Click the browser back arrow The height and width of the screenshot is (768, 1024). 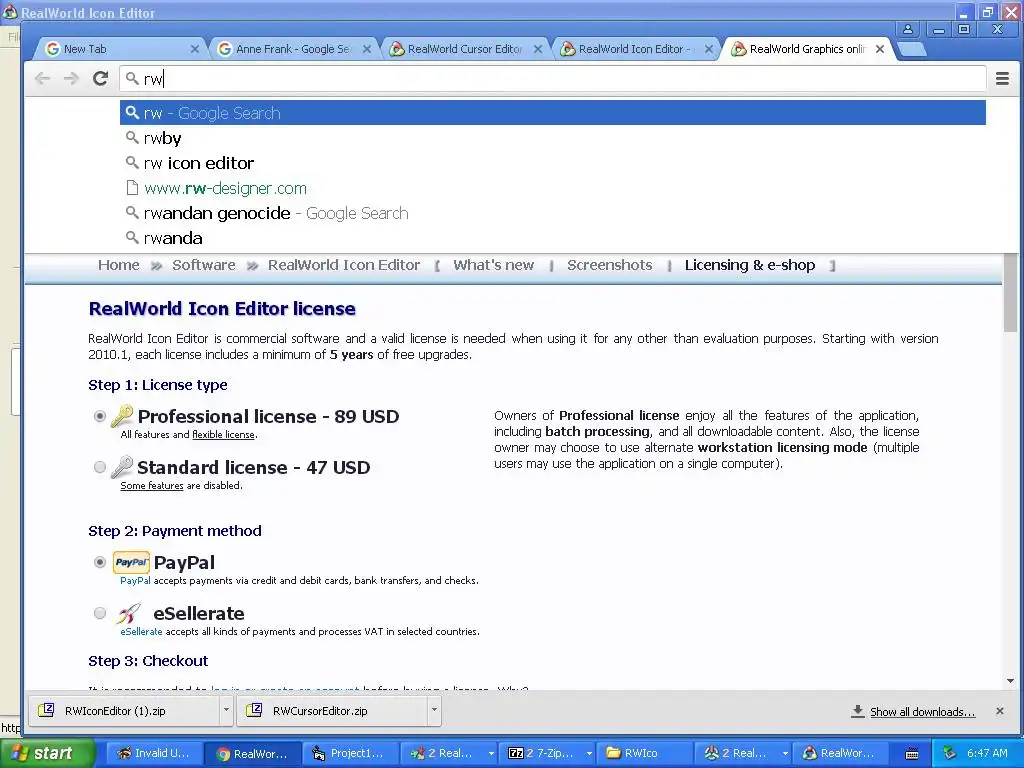coord(42,79)
